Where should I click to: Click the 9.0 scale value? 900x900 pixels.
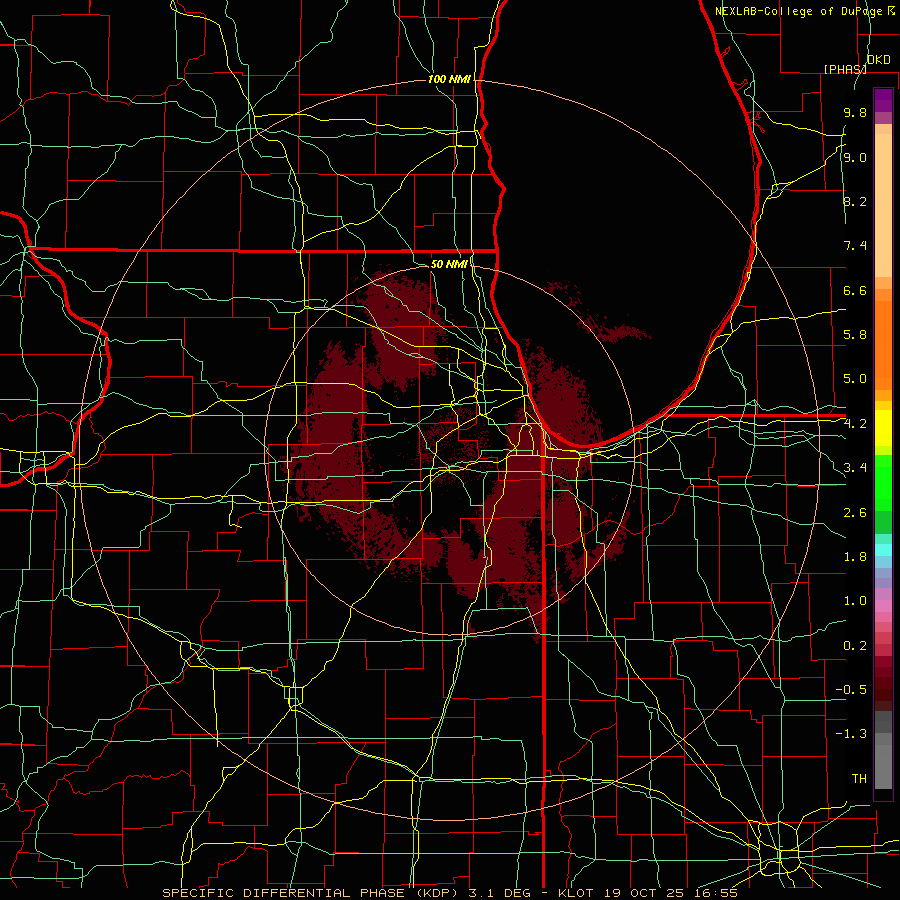pyautogui.click(x=855, y=157)
